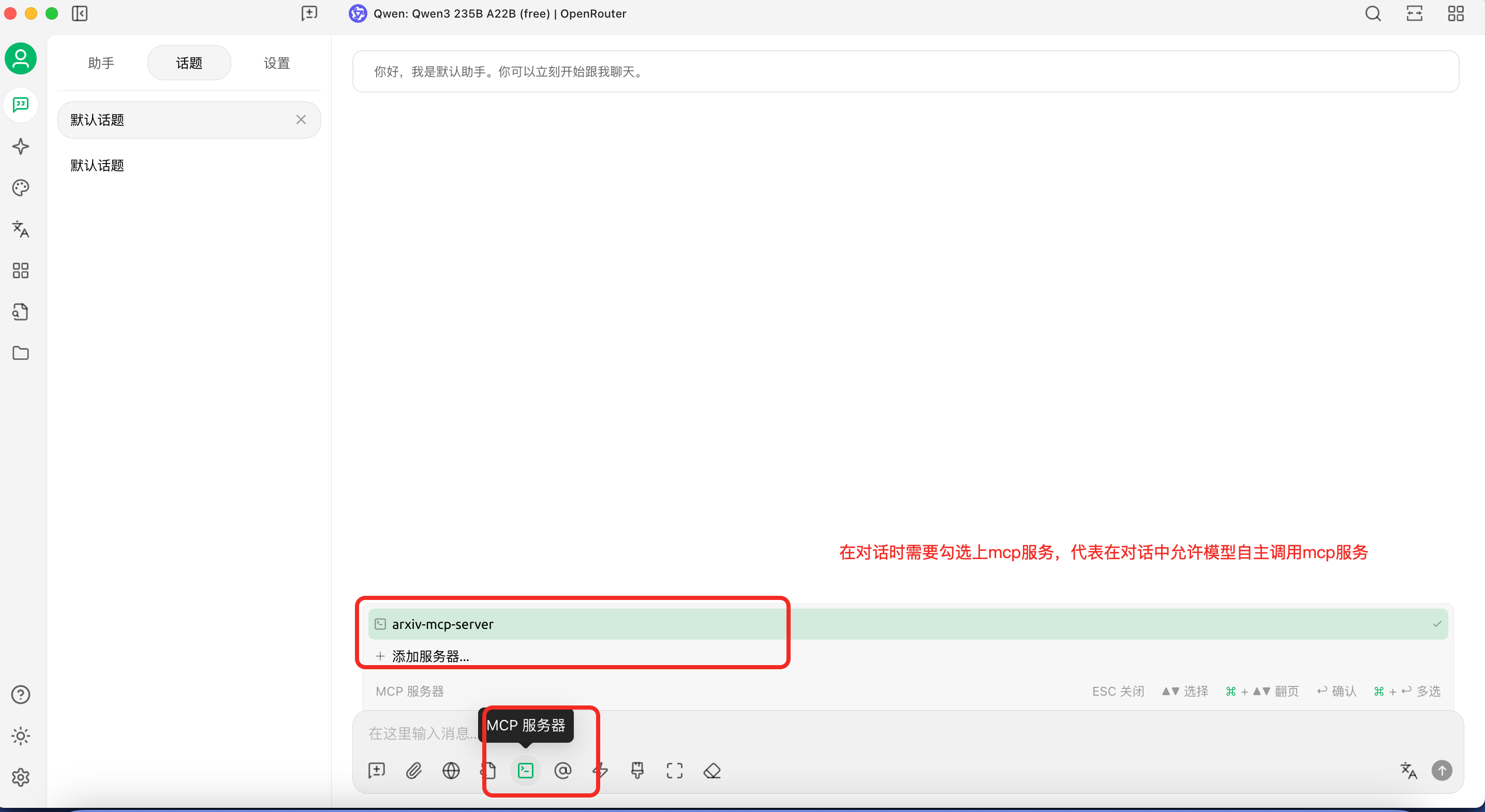Switch to the 助手 tab
The width and height of the screenshot is (1485, 812).
coord(101,63)
